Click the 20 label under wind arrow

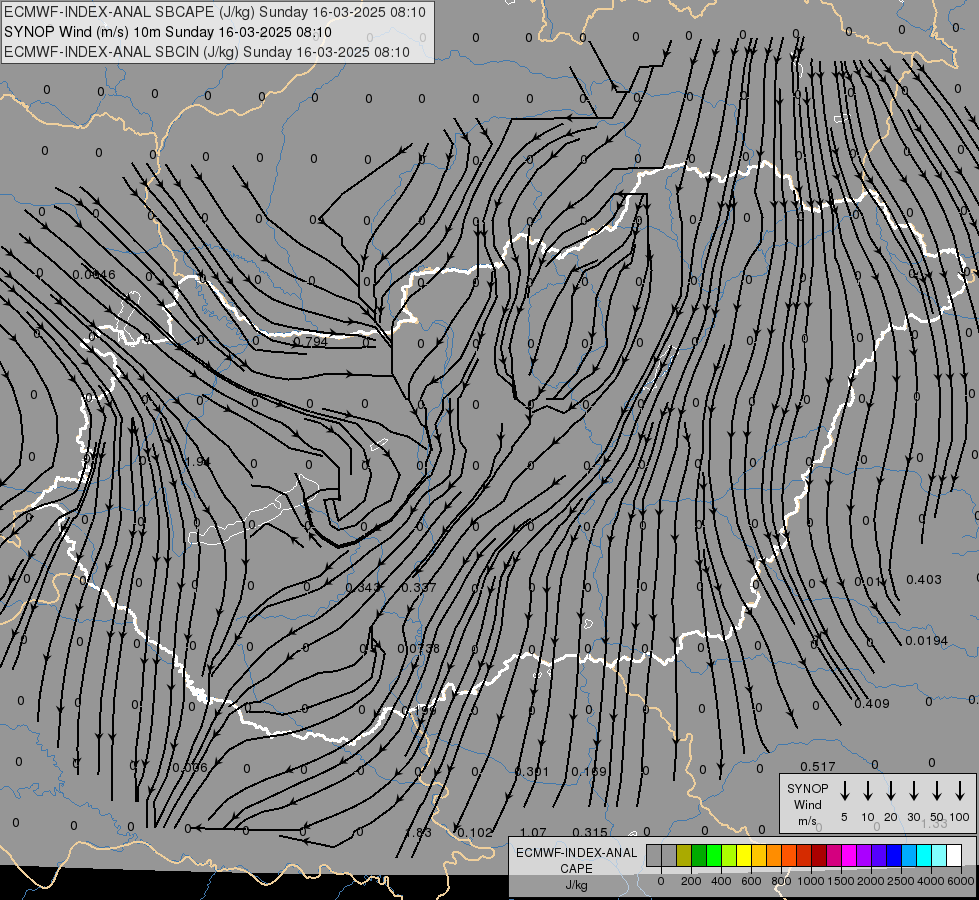[891, 817]
